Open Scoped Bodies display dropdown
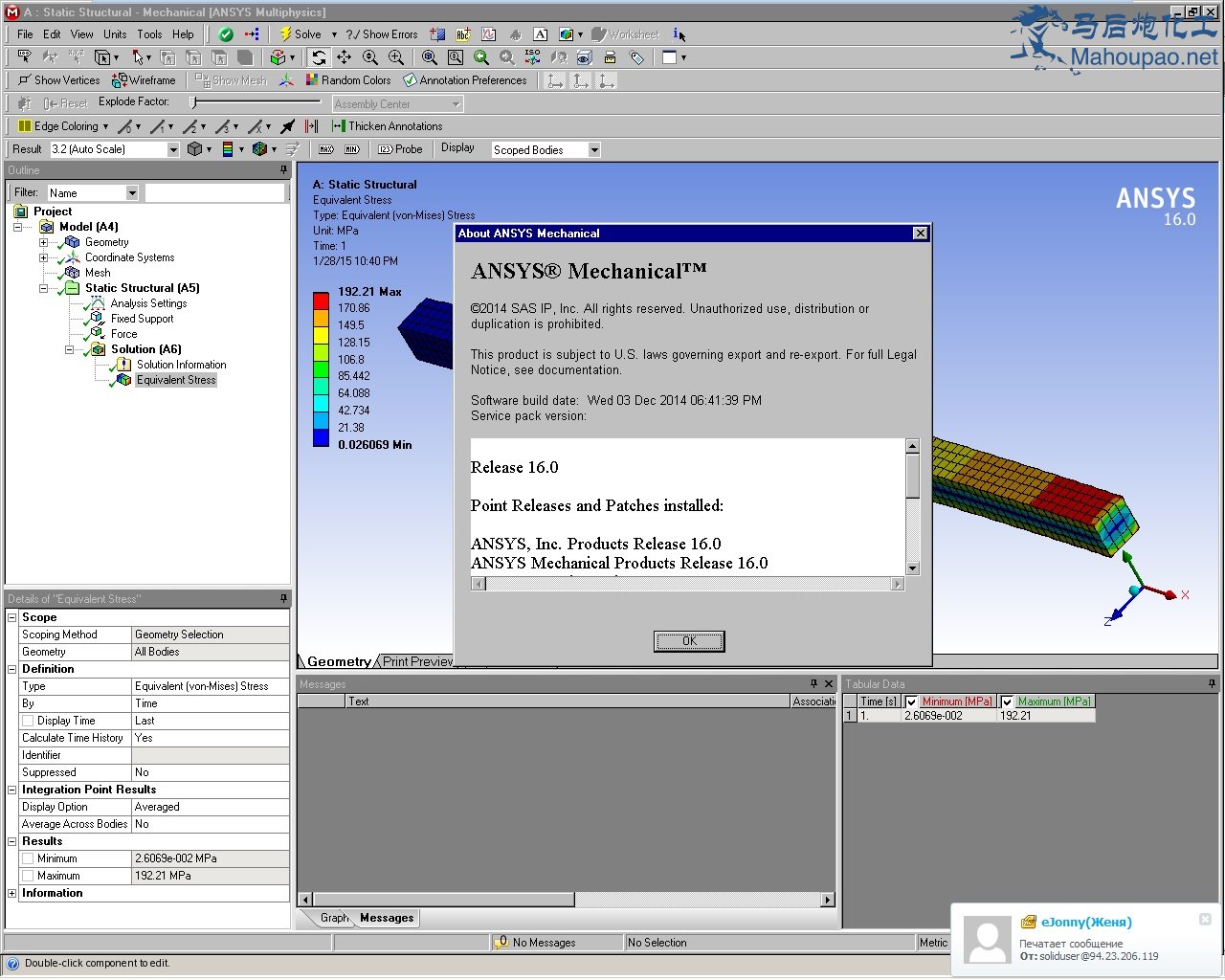Image resolution: width=1225 pixels, height=980 pixels. (x=594, y=150)
